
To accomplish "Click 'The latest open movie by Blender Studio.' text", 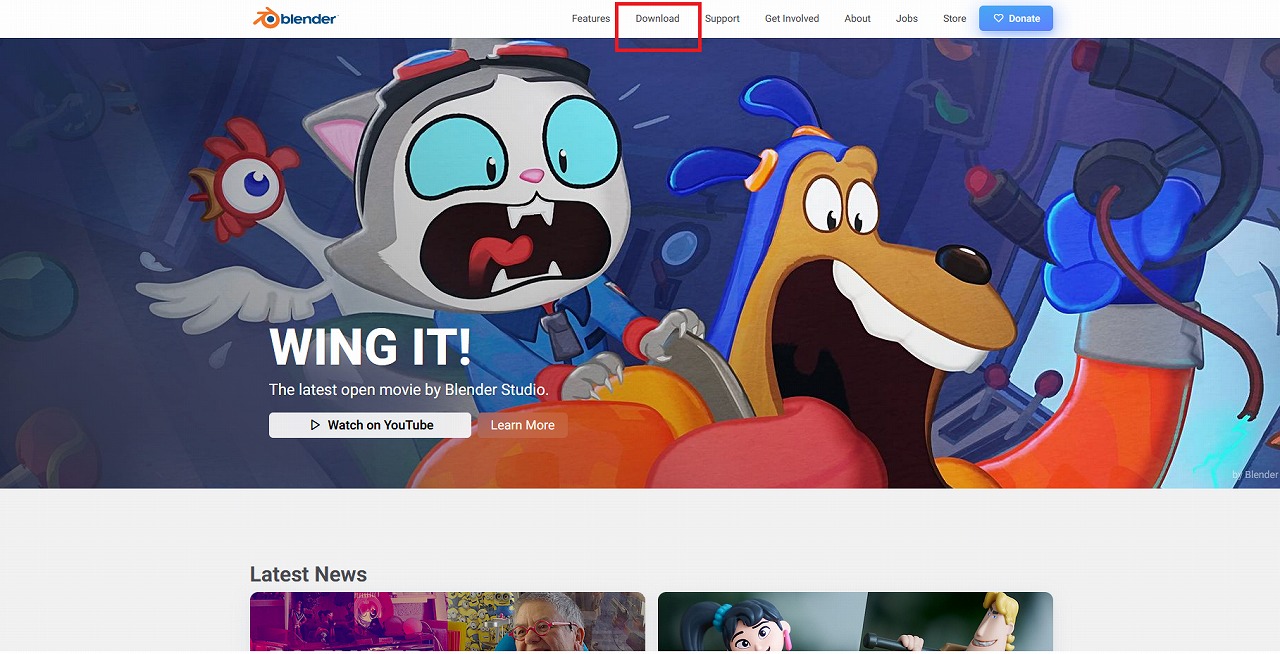I will (409, 390).
